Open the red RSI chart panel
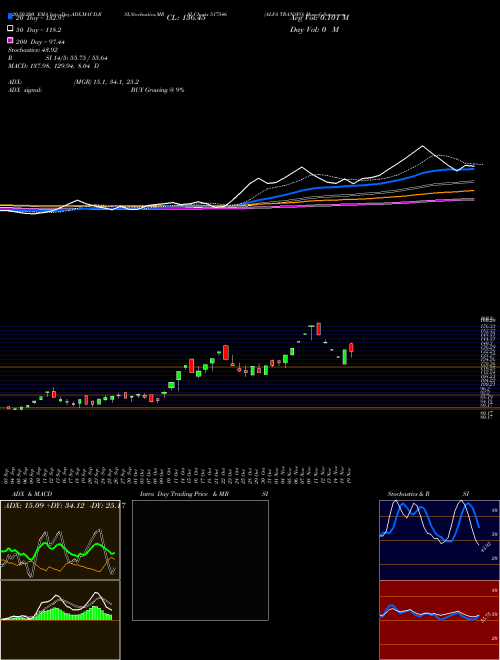This screenshot has height=660, width=500. pos(439,620)
